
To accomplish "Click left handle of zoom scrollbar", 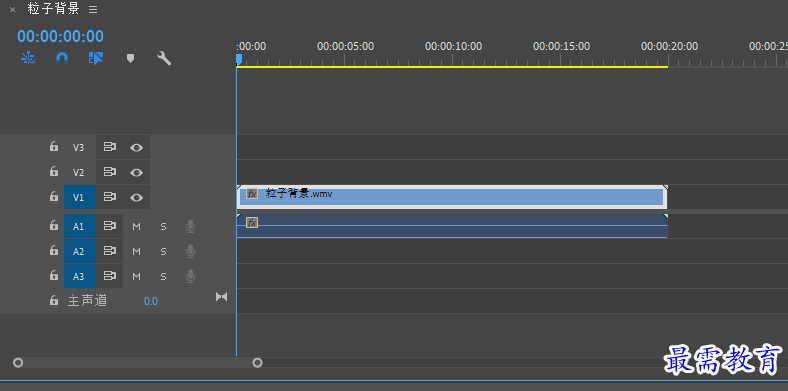I will coord(18,362).
